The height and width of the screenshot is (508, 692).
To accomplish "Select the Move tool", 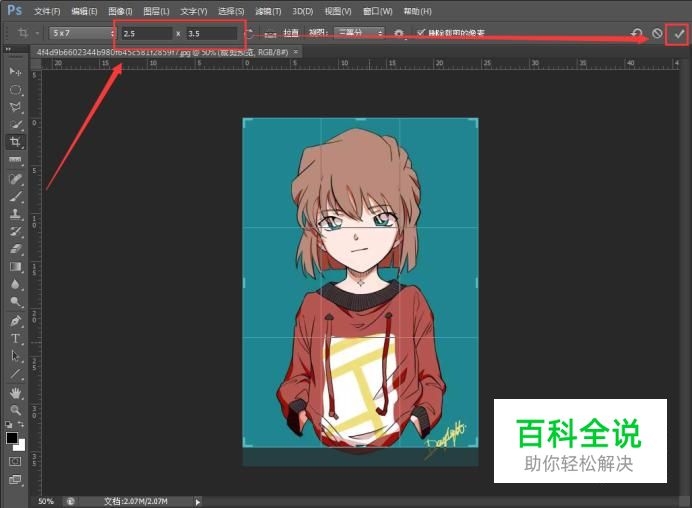I will [16, 72].
